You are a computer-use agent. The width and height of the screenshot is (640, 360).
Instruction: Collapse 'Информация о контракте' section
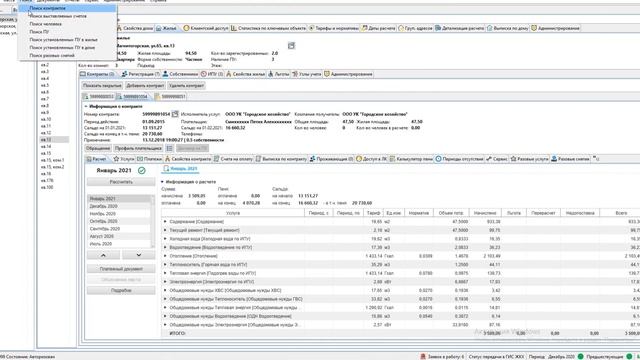[86, 107]
